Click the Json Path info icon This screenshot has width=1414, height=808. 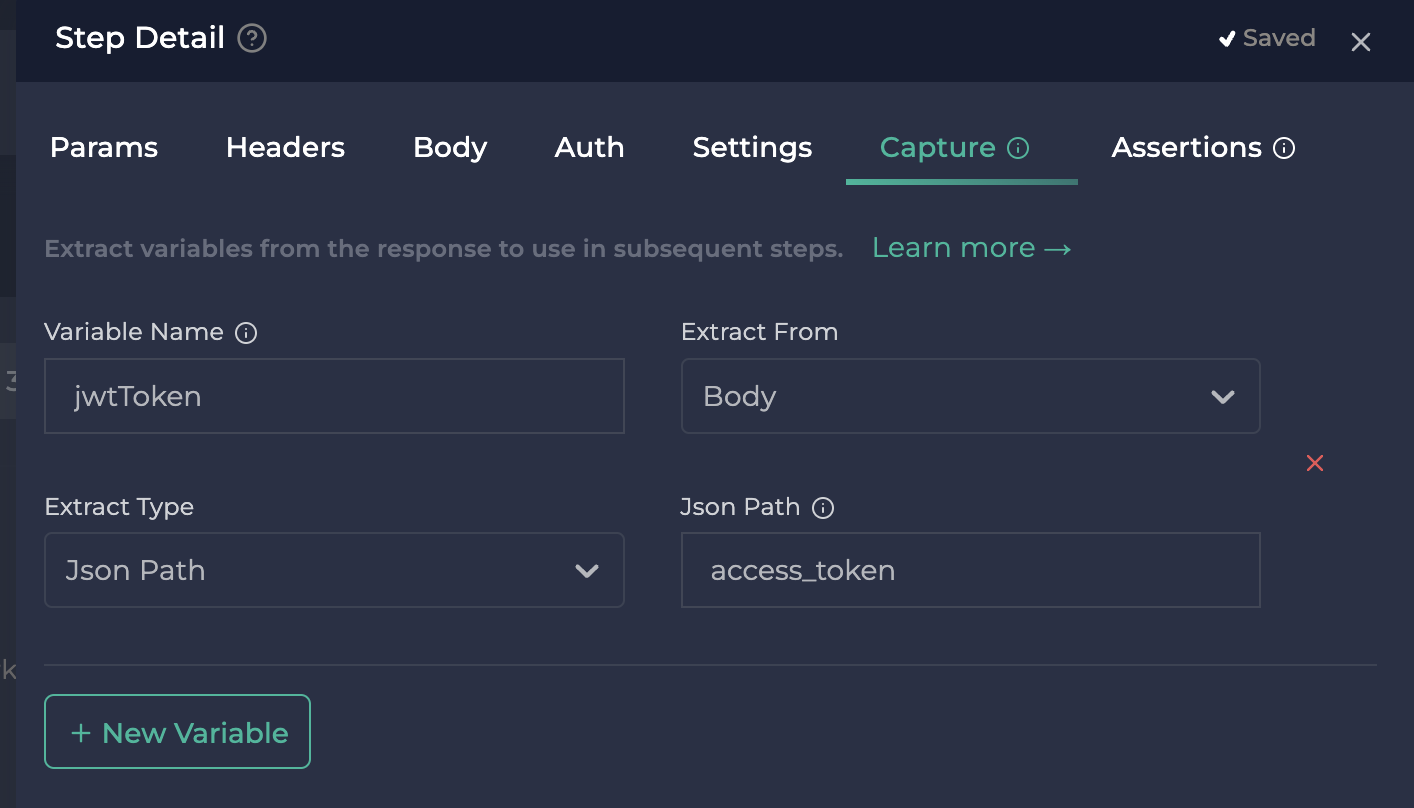(x=822, y=508)
